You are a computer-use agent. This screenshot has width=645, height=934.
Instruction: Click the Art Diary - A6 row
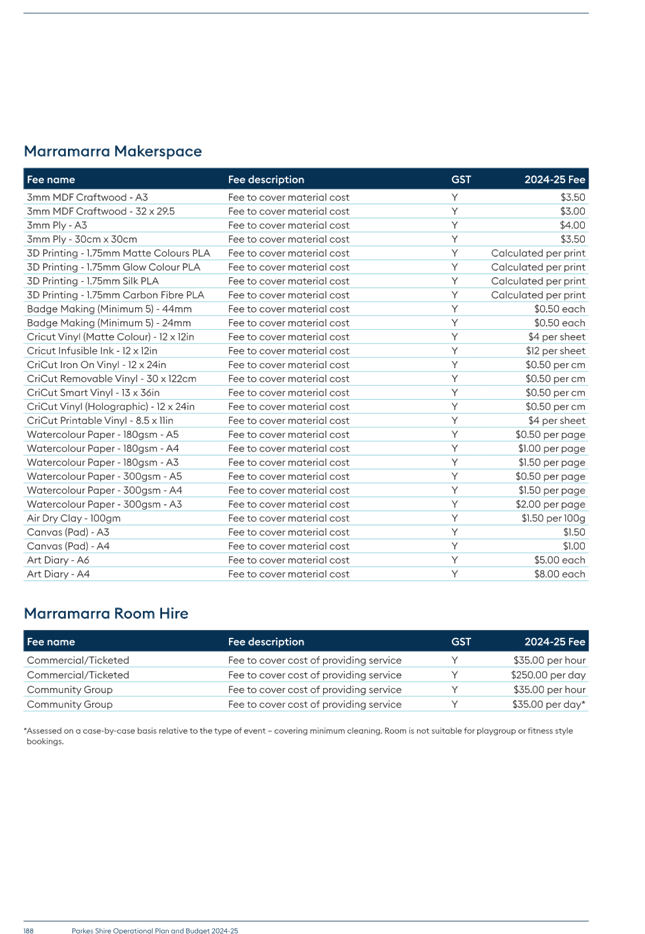click(306, 560)
